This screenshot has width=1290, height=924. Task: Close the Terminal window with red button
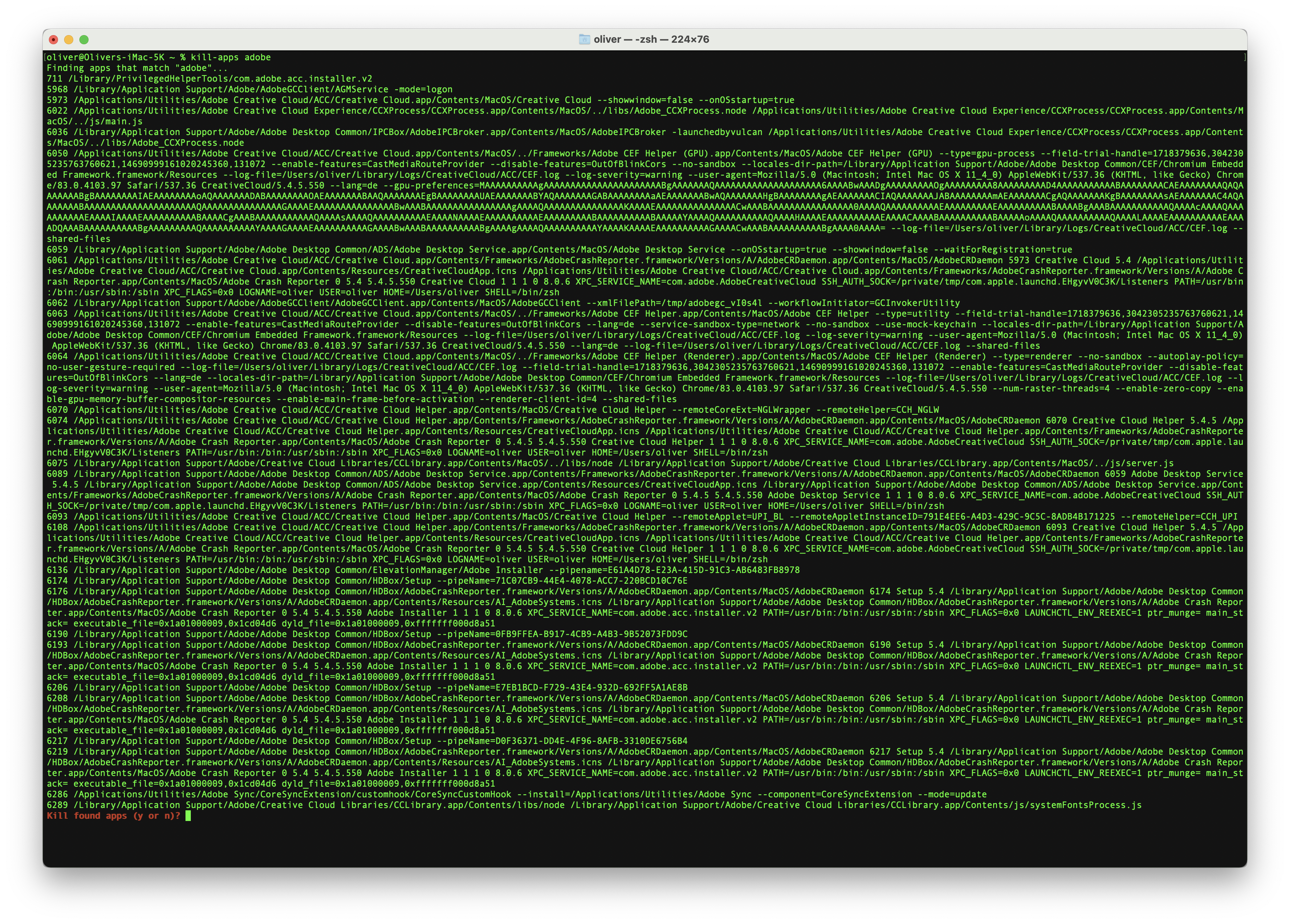(x=53, y=39)
